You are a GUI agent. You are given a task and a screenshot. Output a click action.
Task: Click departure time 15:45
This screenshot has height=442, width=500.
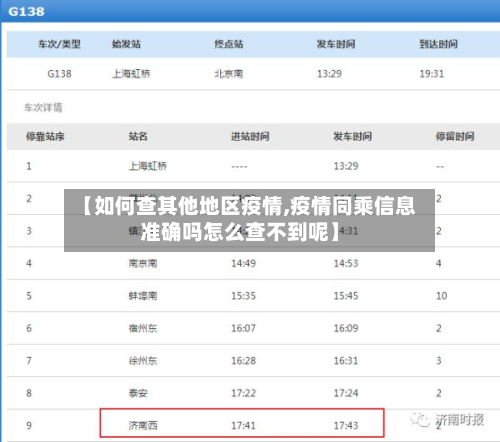[x=346, y=296]
